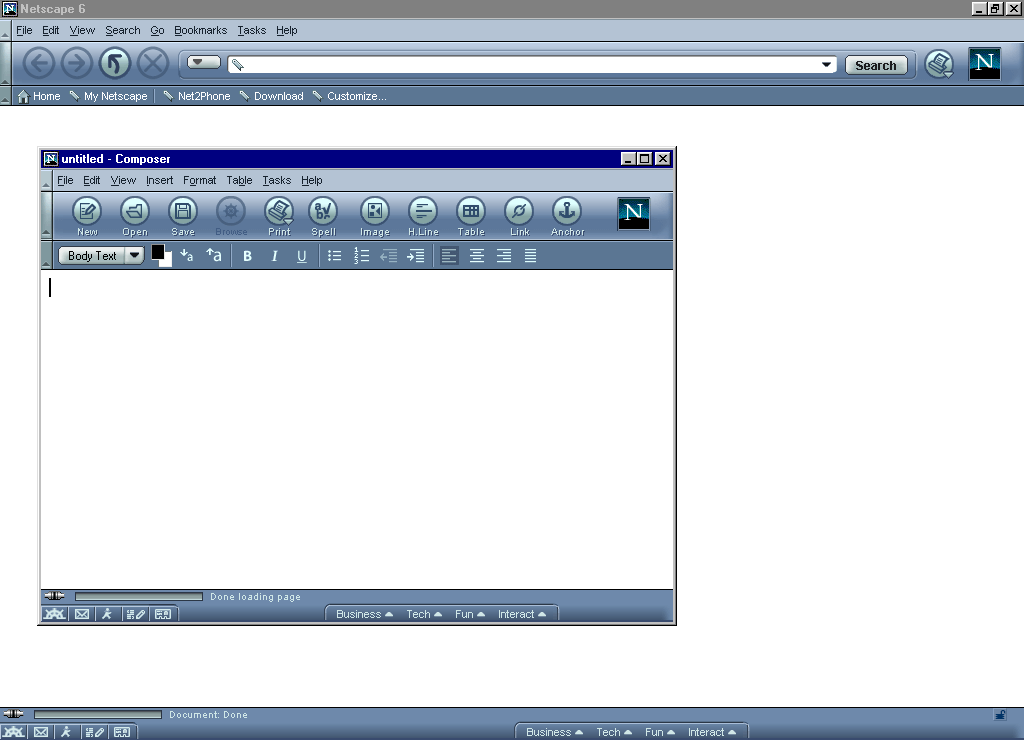Image resolution: width=1024 pixels, height=740 pixels.
Task: Choose the white background color swatch
Action: [x=168, y=262]
